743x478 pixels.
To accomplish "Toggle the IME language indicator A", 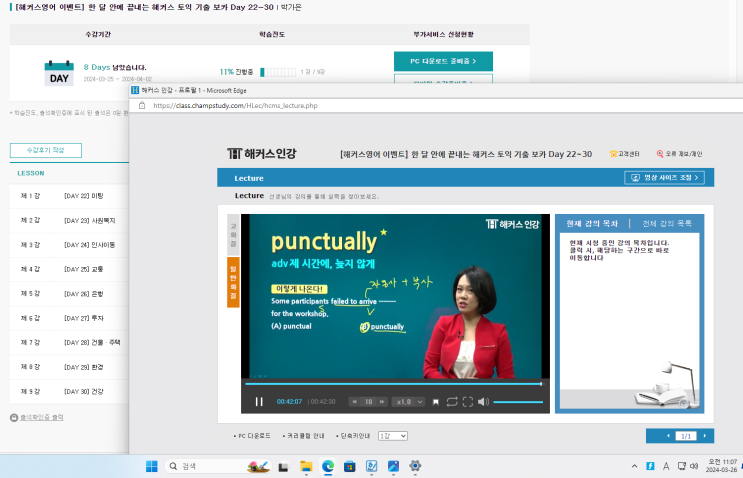I will pos(666,466).
